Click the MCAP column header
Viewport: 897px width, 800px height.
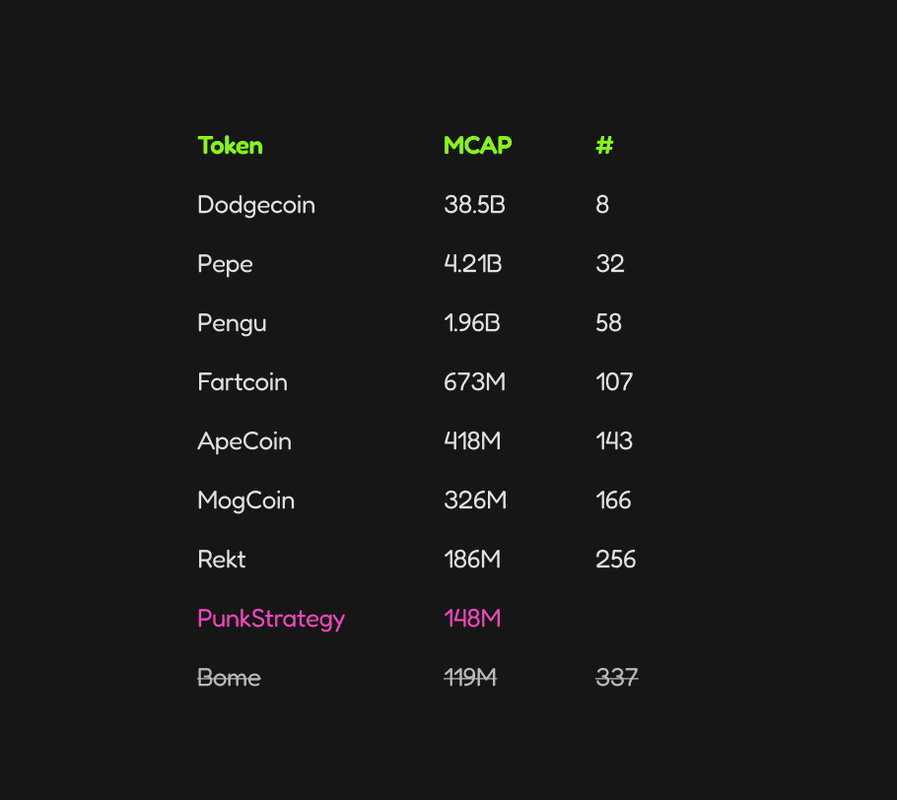click(x=477, y=146)
